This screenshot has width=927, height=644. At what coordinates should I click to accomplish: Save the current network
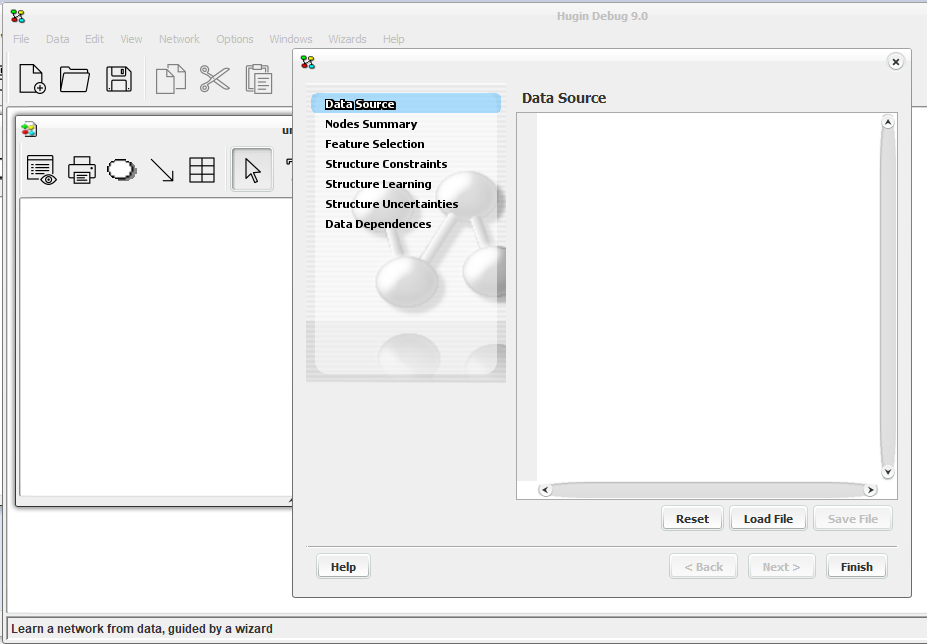click(119, 80)
